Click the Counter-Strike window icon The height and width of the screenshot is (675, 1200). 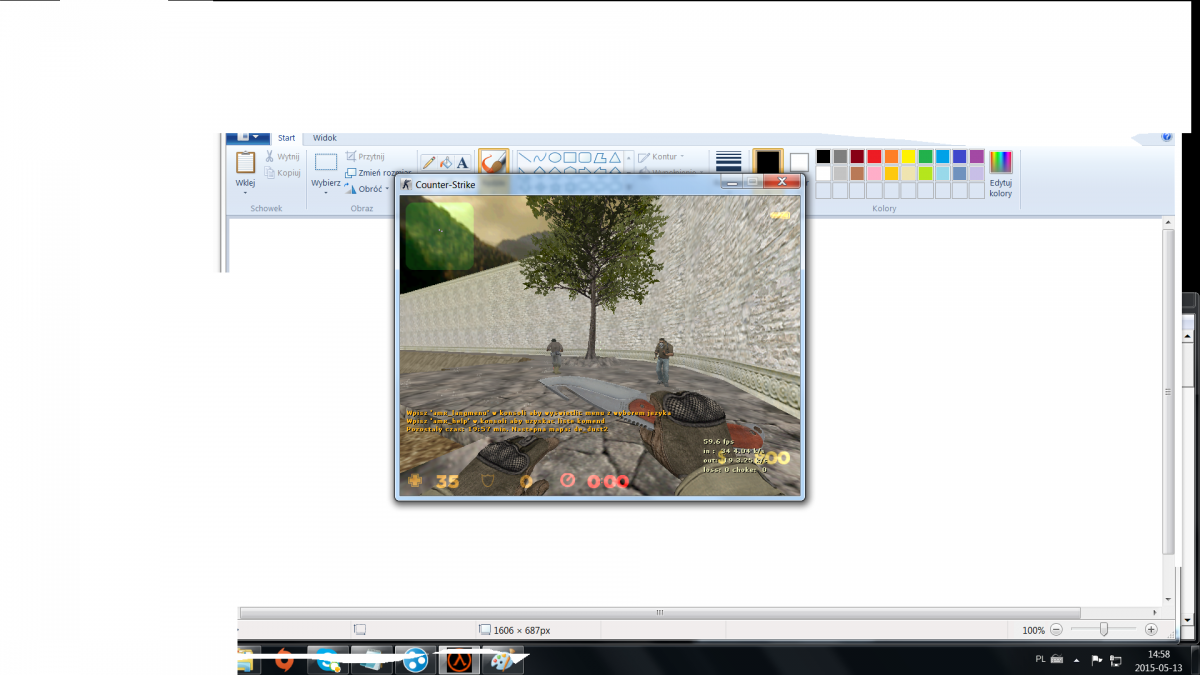[406, 184]
